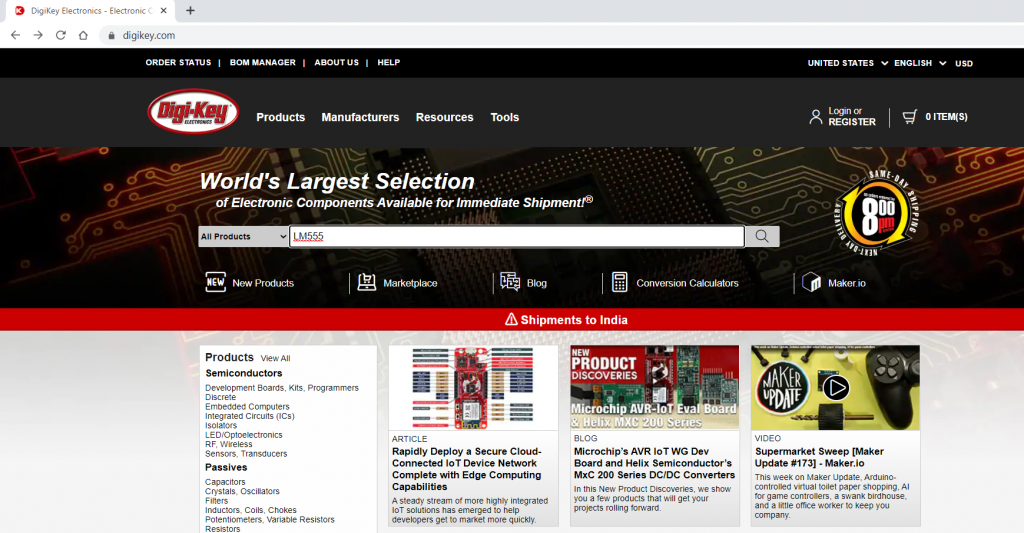The image size is (1024, 533).
Task: Open the LED/Optoelectronics category
Action: pyautogui.click(x=244, y=435)
